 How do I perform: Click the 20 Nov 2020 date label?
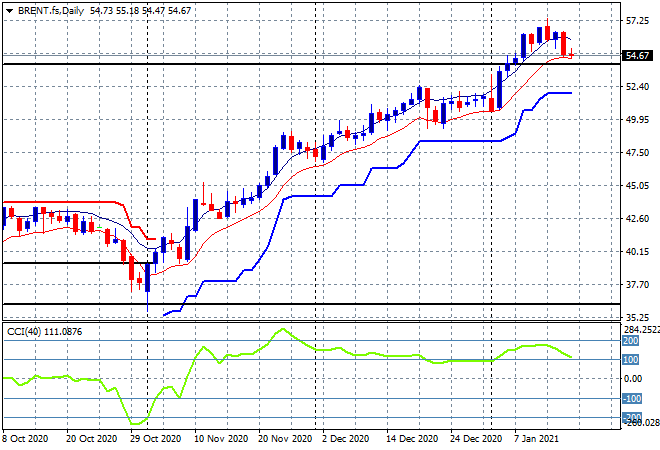click(x=285, y=439)
